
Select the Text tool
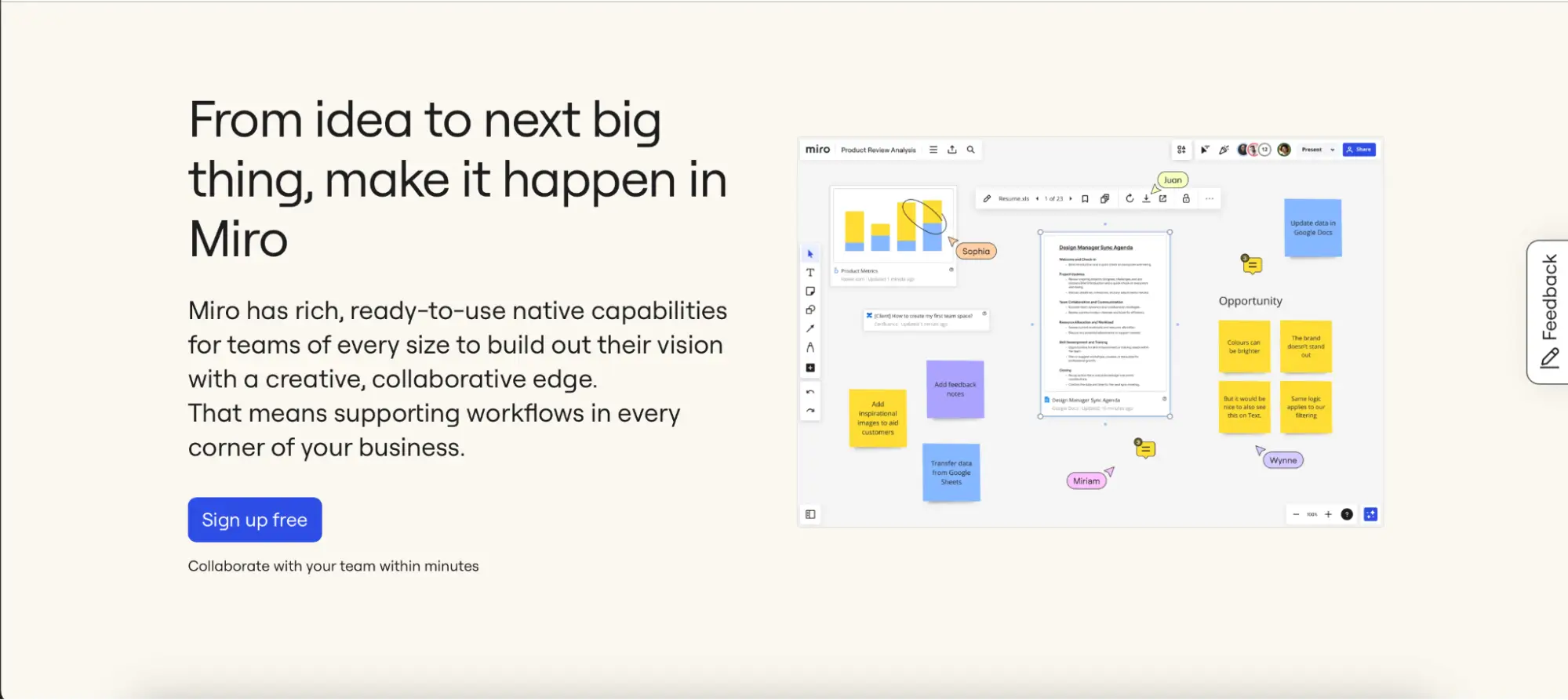[810, 273]
